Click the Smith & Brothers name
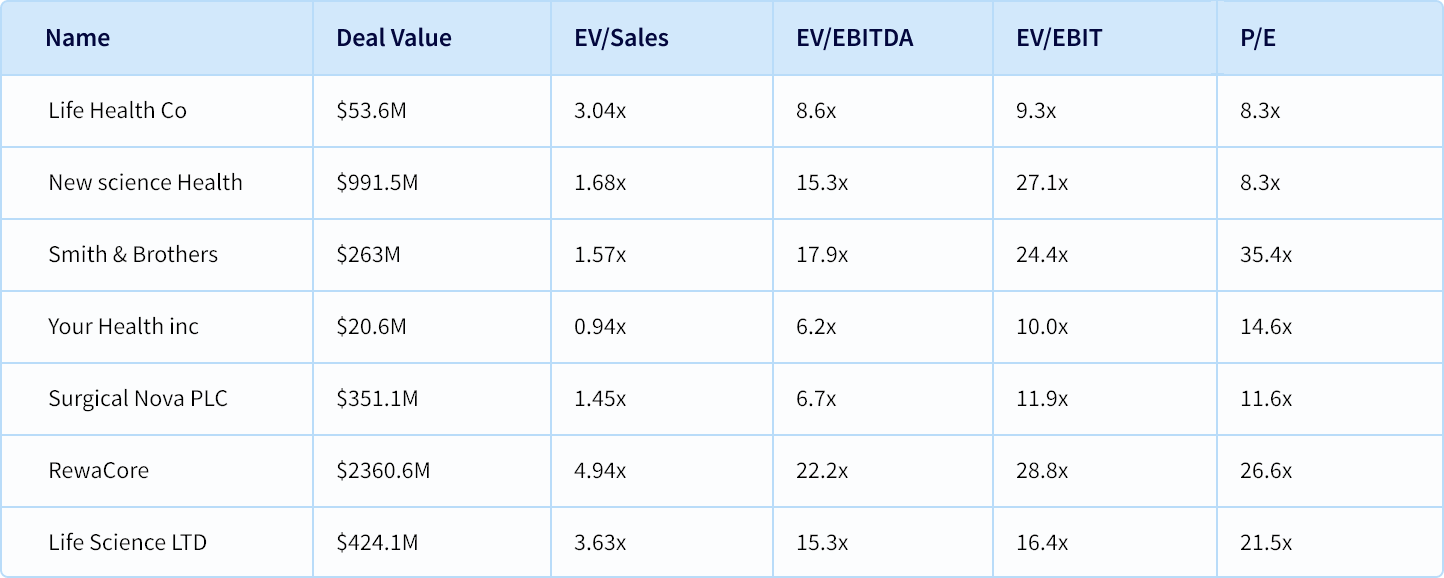 click(x=133, y=254)
